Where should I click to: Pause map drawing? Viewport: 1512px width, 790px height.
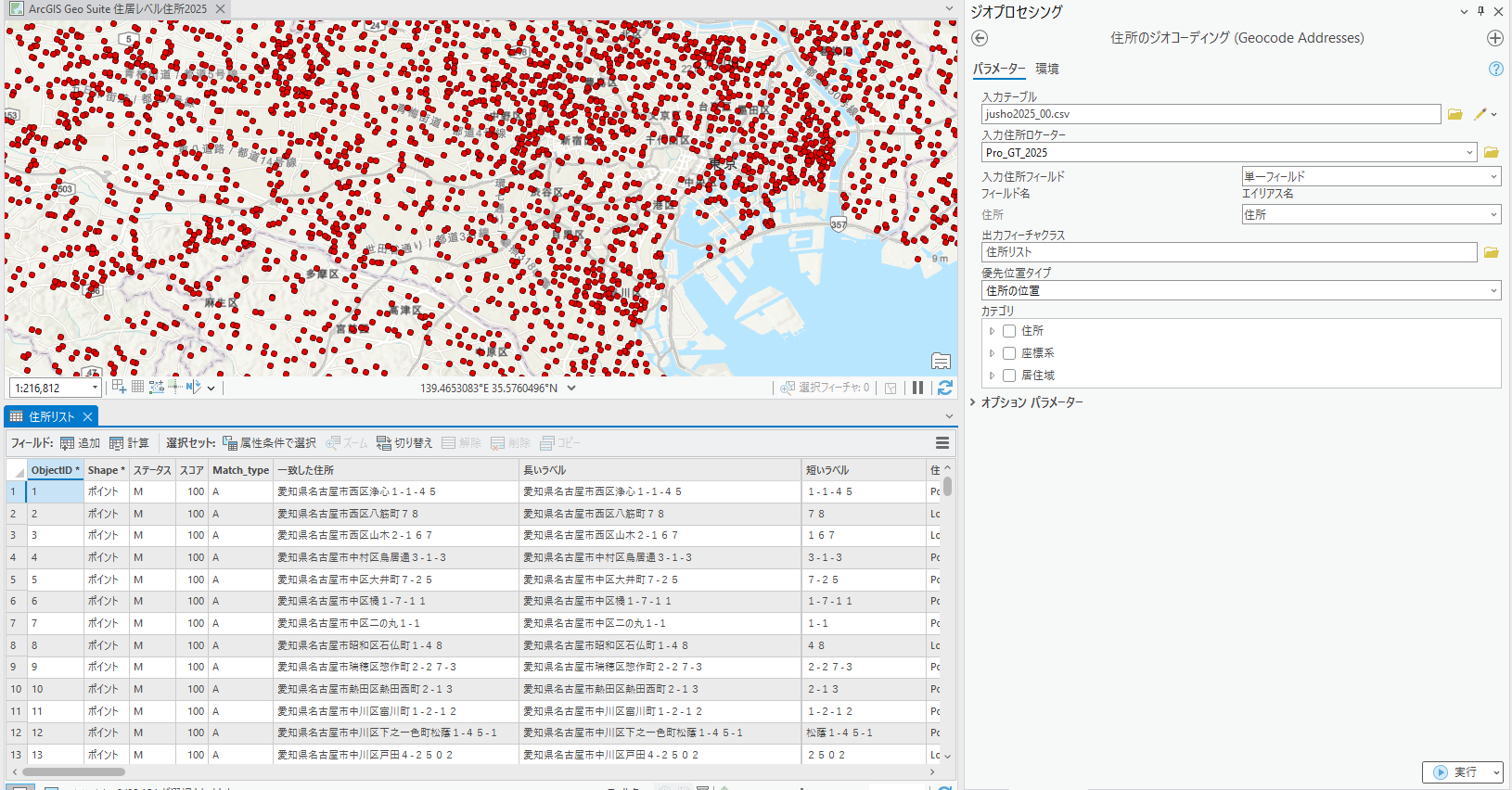pyautogui.click(x=917, y=388)
